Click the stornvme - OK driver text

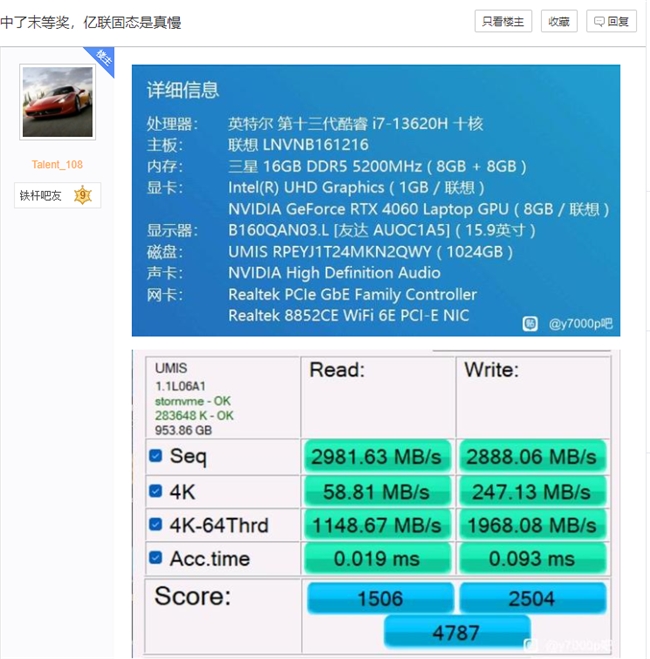click(x=193, y=401)
